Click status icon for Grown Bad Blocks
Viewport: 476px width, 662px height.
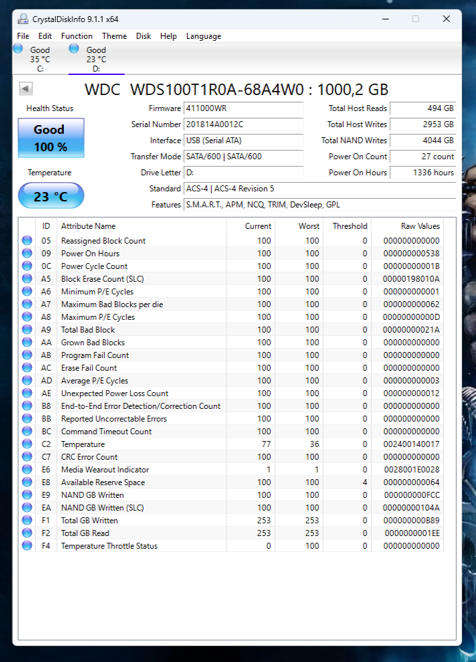click(27, 342)
